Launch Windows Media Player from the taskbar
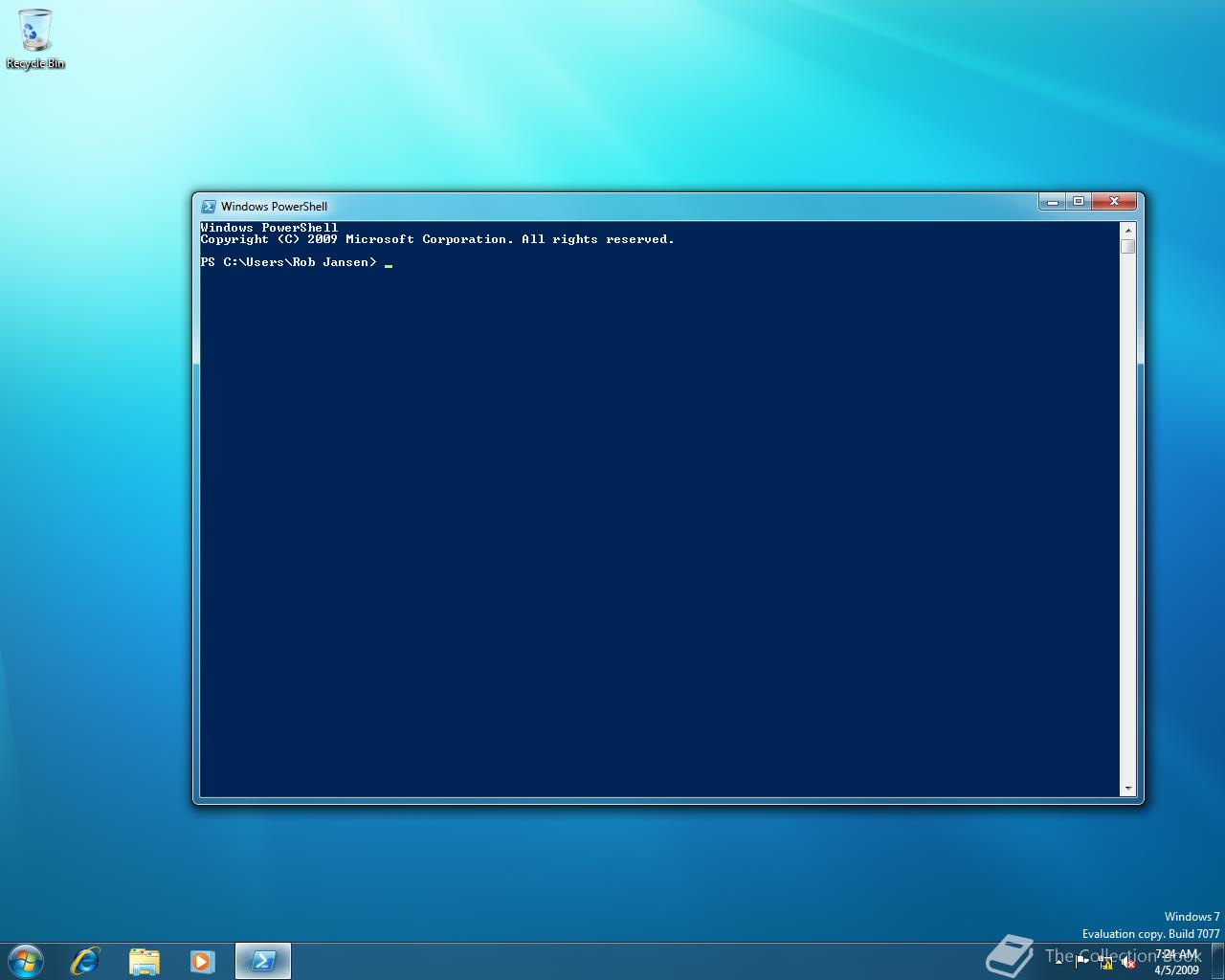The image size is (1225, 980). pyautogui.click(x=202, y=961)
